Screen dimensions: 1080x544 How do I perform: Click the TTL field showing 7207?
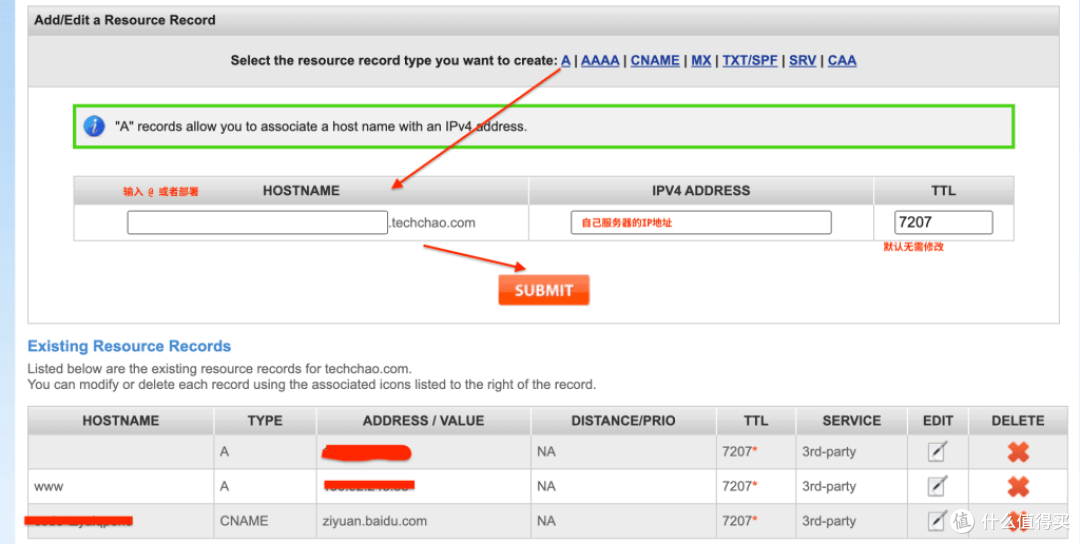(943, 222)
